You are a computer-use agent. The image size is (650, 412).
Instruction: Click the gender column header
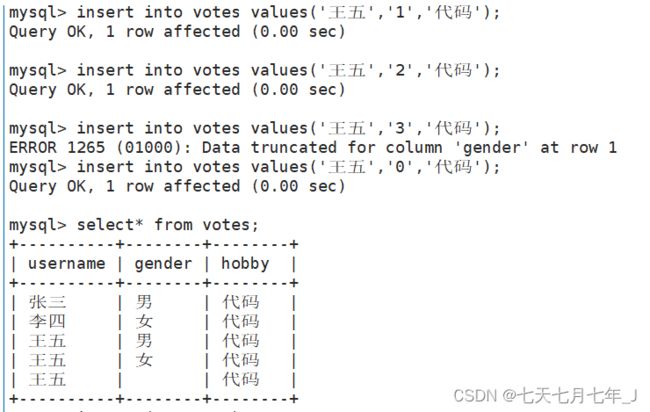pyautogui.click(x=163, y=264)
